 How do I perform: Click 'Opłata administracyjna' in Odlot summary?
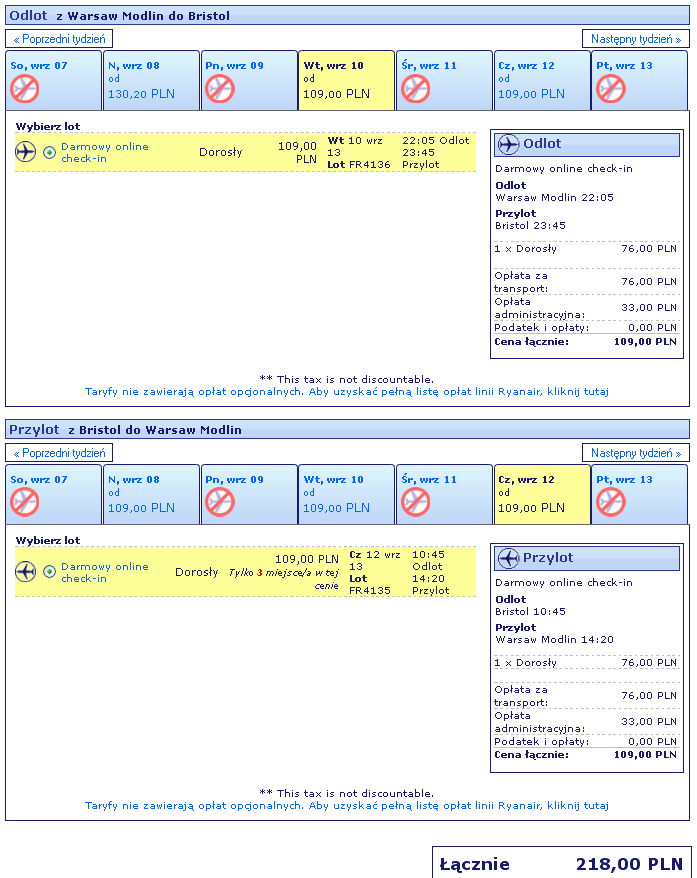[540, 308]
